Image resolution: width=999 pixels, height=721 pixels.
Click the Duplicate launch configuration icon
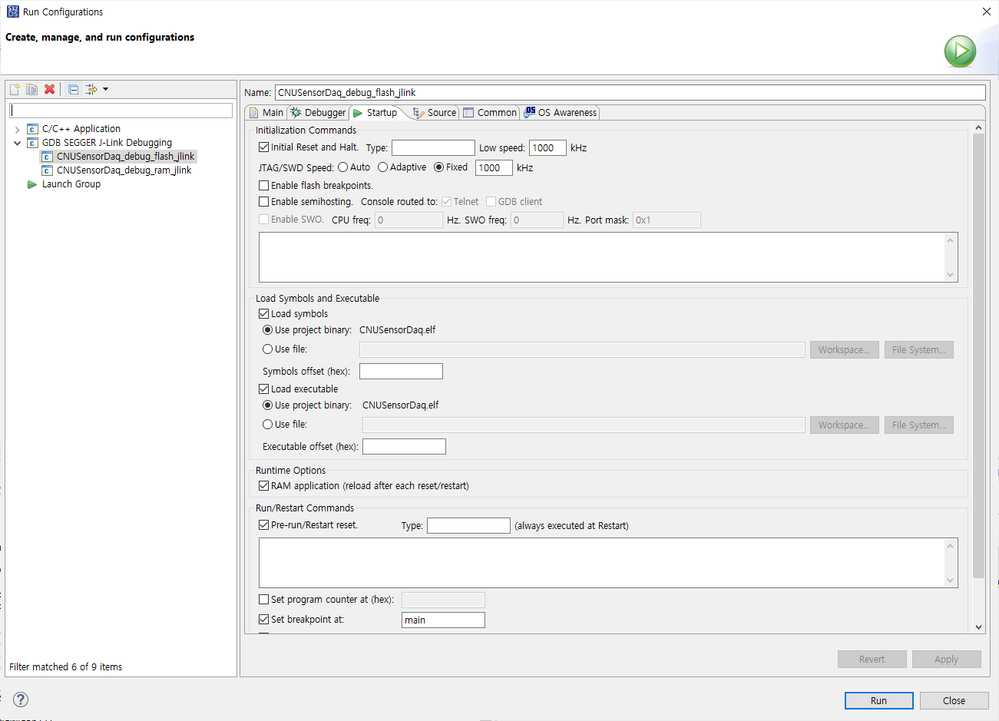point(31,90)
